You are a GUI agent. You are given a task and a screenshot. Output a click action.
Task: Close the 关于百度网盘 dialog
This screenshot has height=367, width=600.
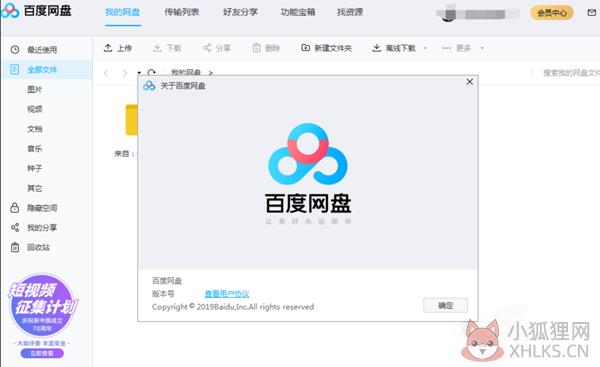470,82
